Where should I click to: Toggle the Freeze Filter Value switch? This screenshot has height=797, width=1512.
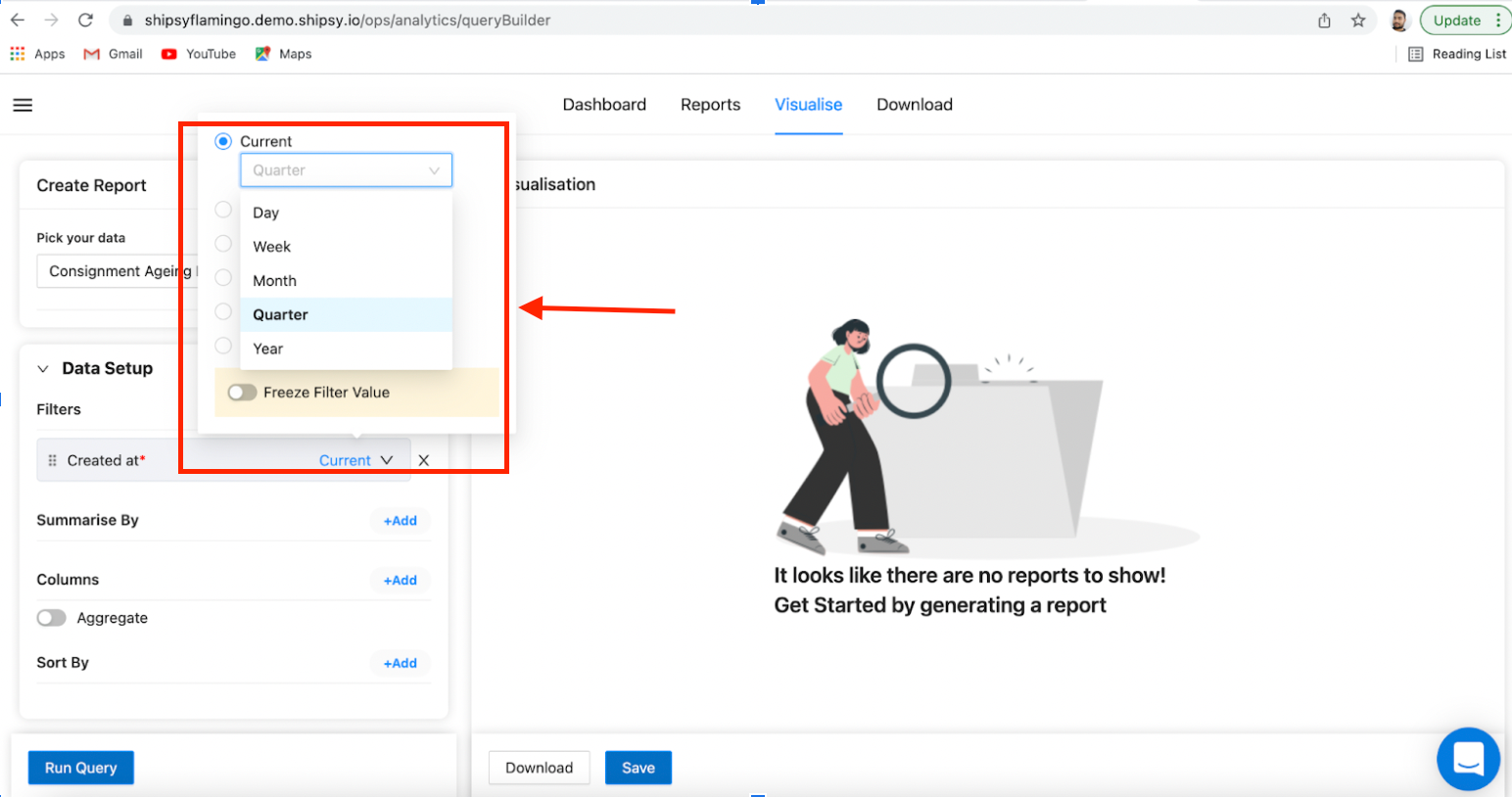coord(242,393)
